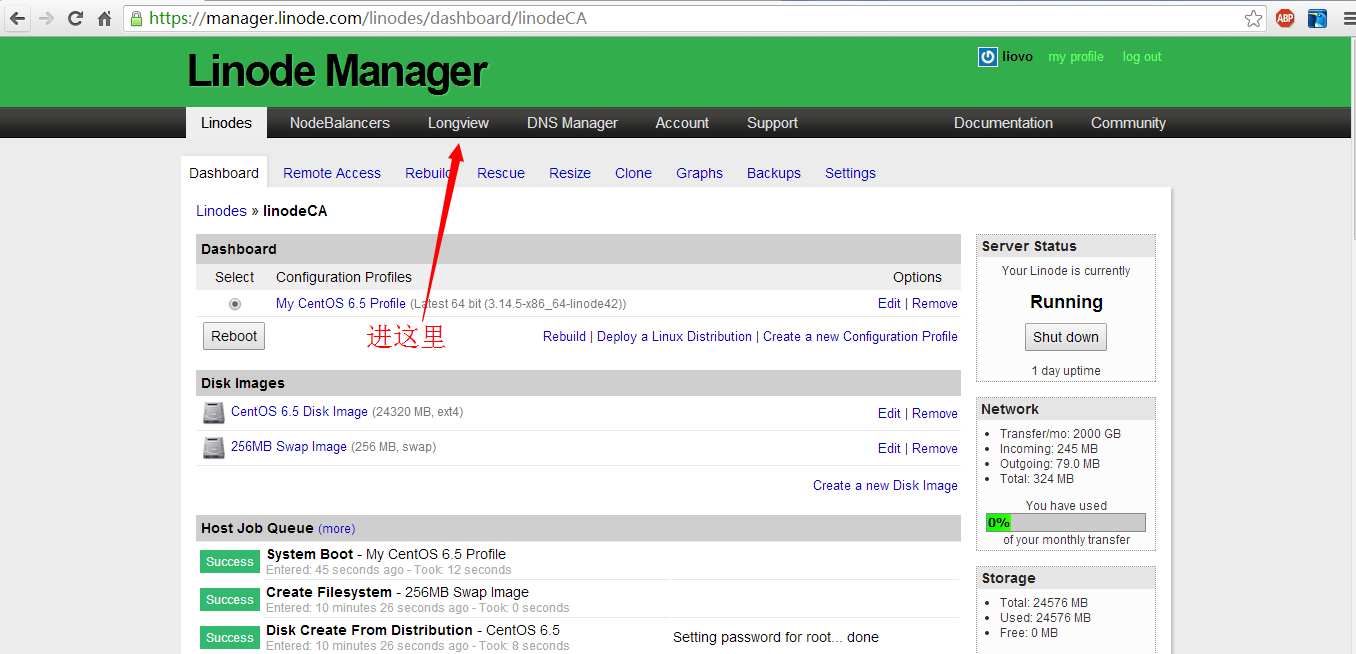The height and width of the screenshot is (654, 1356).
Task: Click the browser back arrow icon
Action: pos(17,18)
